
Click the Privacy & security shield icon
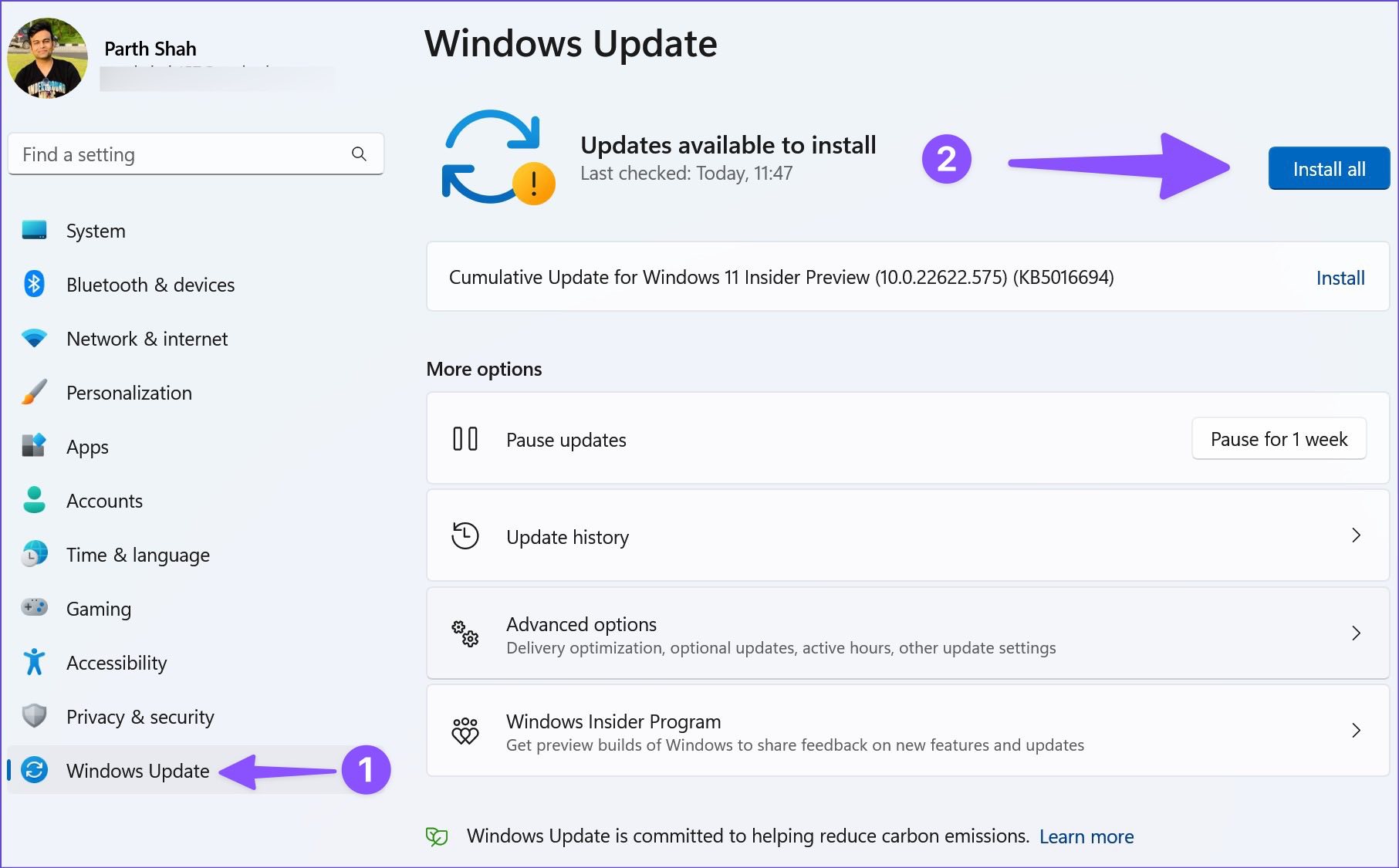[34, 716]
